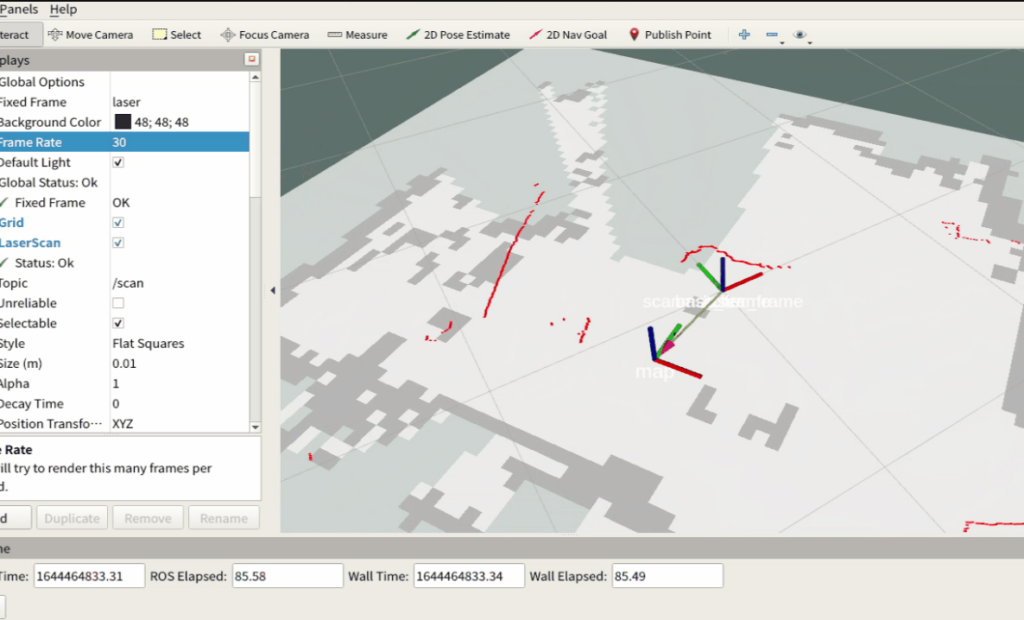1024x620 pixels.
Task: Toggle the Default Light checkbox
Action: pyautogui.click(x=119, y=163)
